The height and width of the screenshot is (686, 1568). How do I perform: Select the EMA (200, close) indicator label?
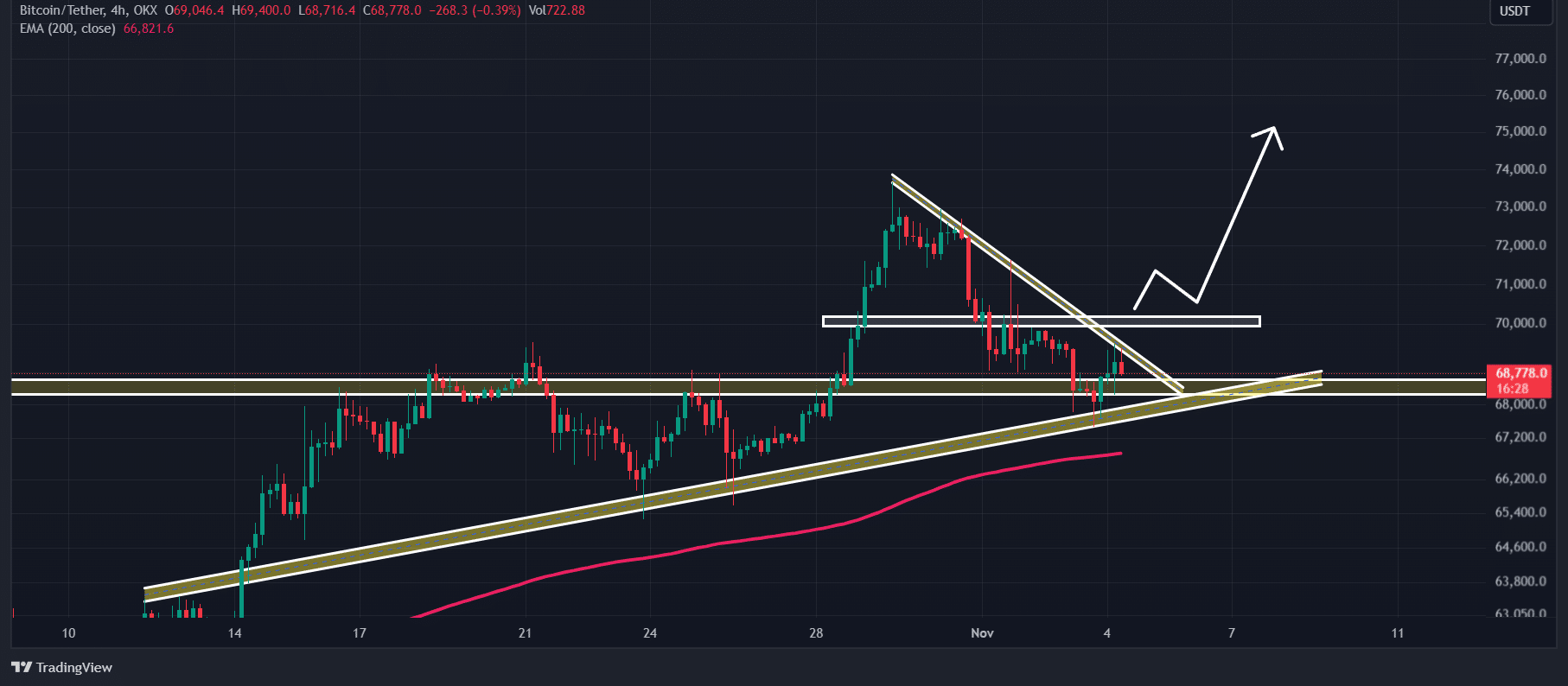(x=67, y=29)
